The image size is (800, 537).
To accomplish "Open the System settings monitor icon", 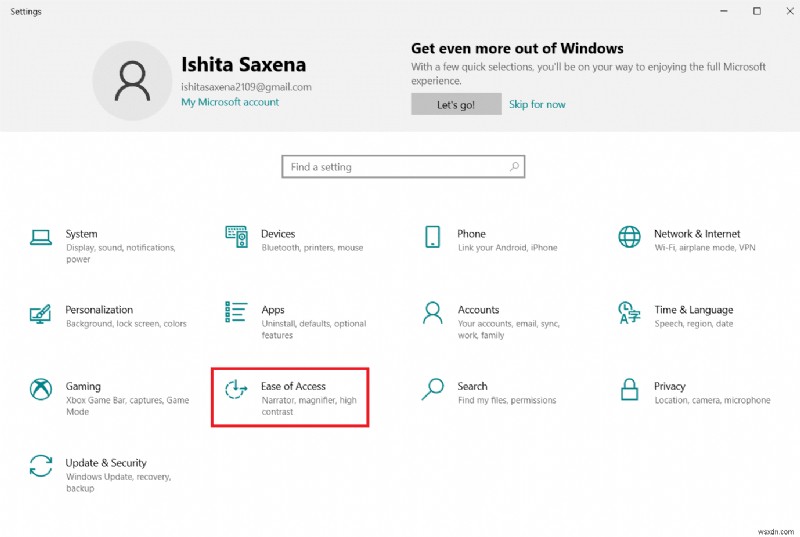I will click(x=41, y=237).
